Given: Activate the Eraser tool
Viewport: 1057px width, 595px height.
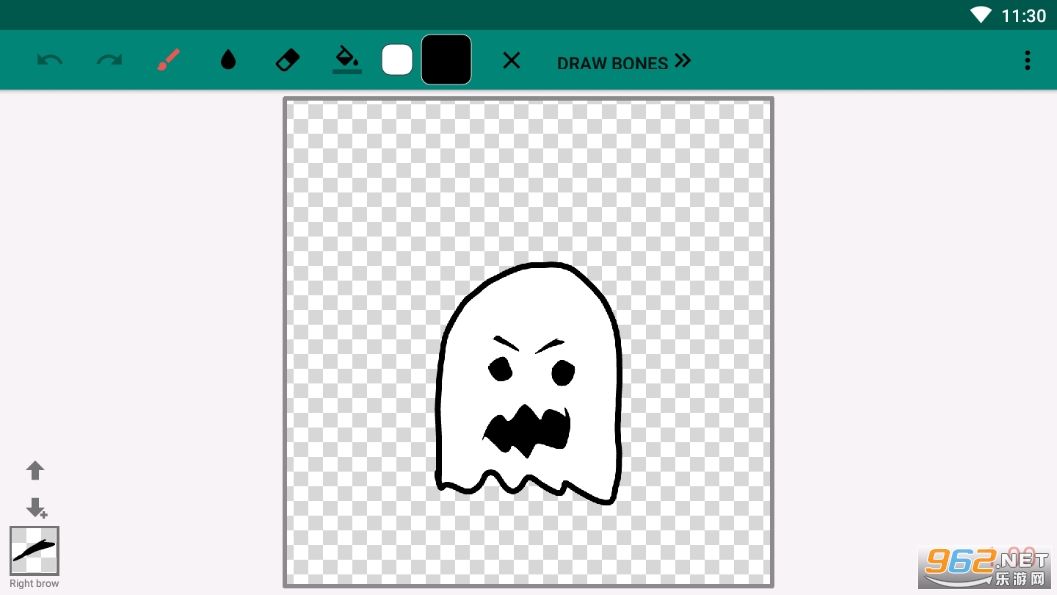Looking at the screenshot, I should (287, 60).
